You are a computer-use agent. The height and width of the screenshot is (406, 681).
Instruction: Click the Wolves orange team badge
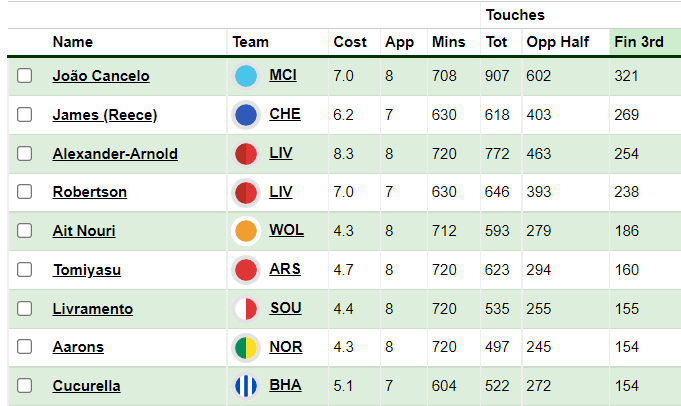[x=246, y=231]
